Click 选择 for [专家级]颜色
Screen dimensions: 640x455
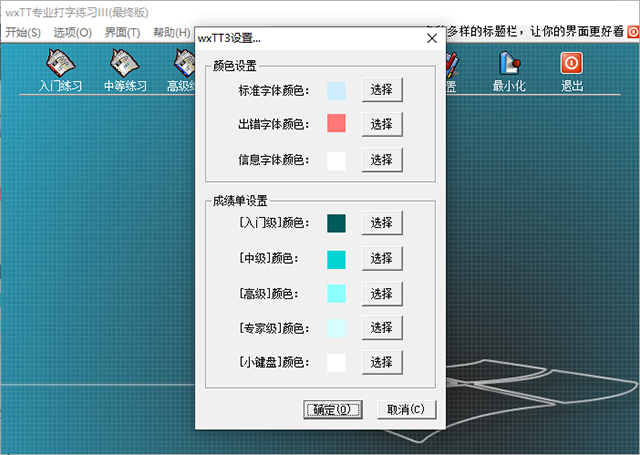click(x=382, y=327)
